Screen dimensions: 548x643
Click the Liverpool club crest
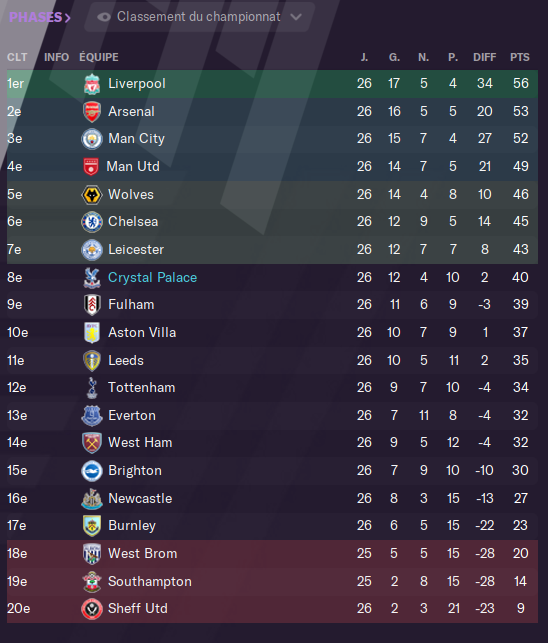point(92,84)
